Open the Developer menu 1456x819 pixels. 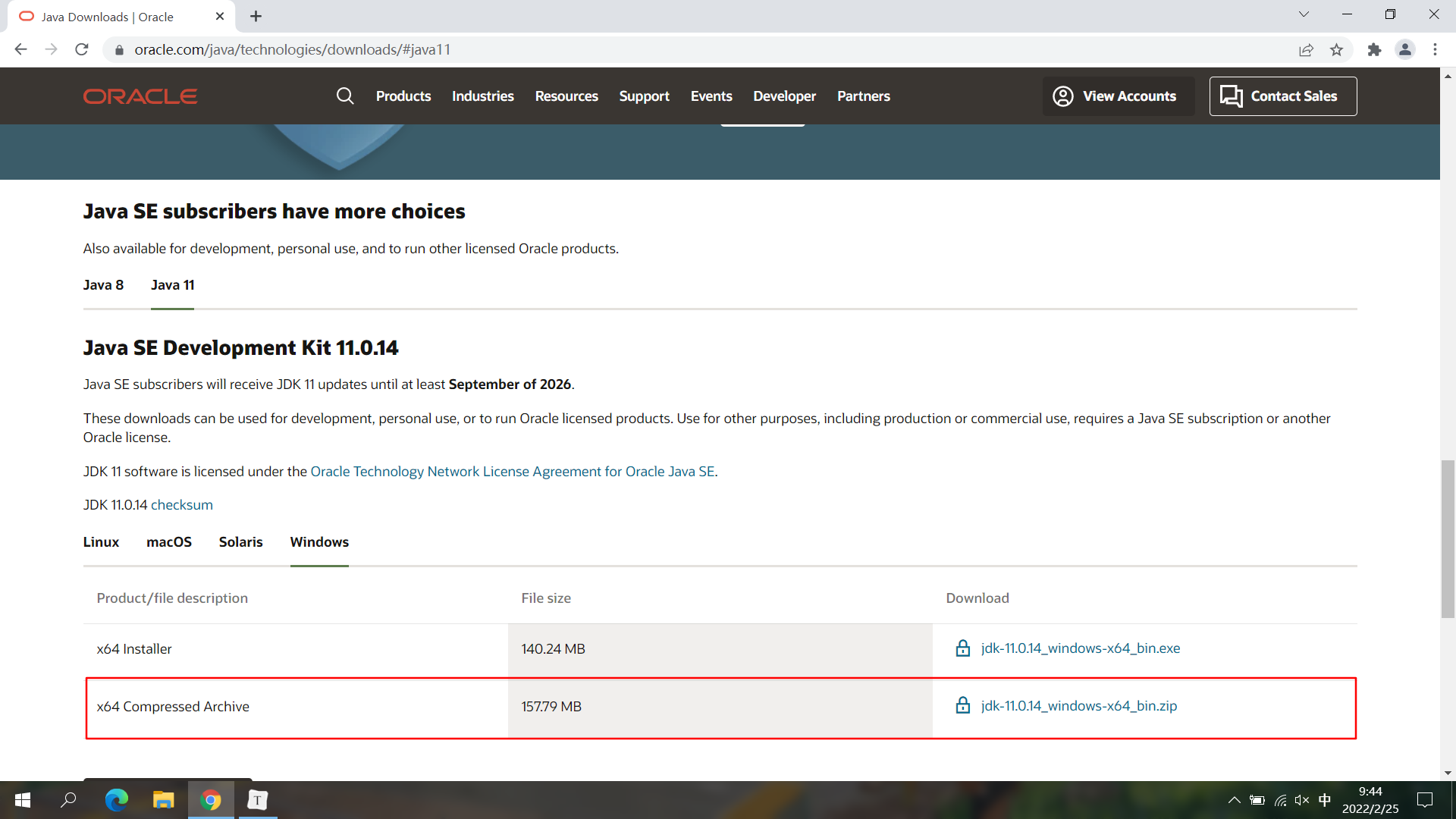pyautogui.click(x=784, y=96)
